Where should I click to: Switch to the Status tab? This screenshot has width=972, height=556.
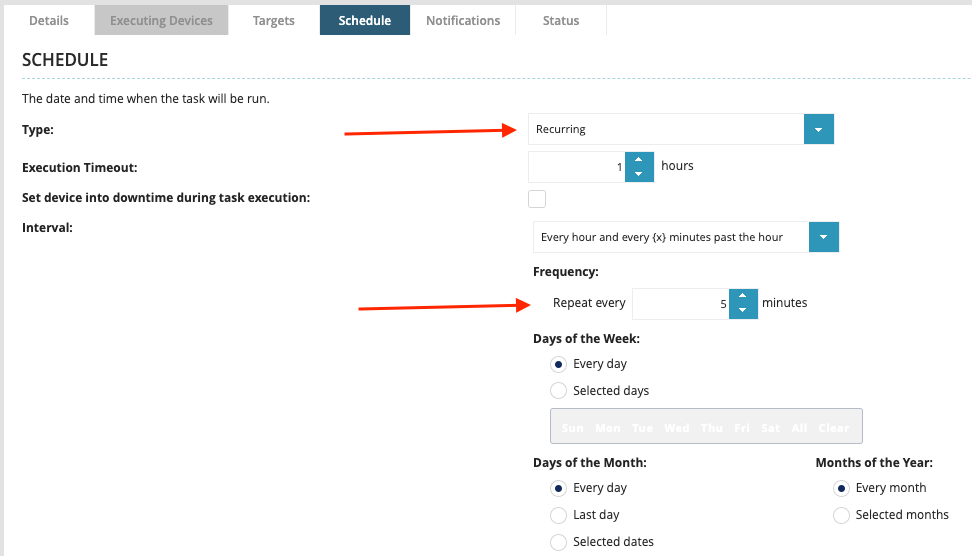pos(561,21)
